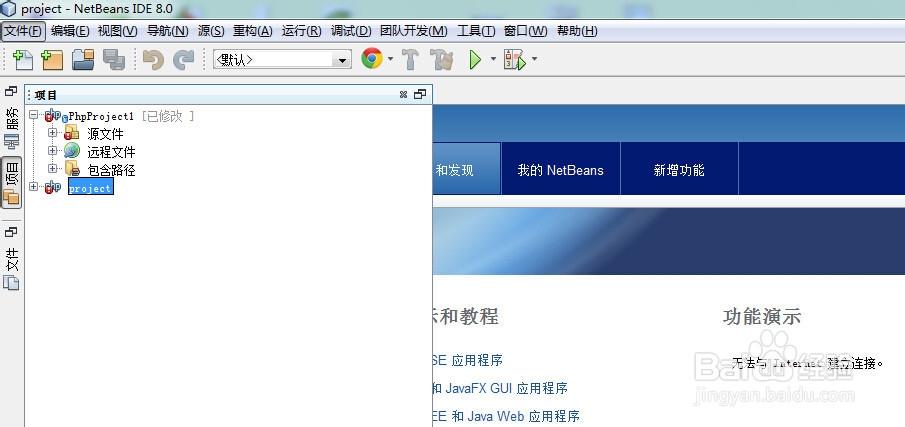Click the 项目 panel title bar
905x427 pixels.
point(229,95)
